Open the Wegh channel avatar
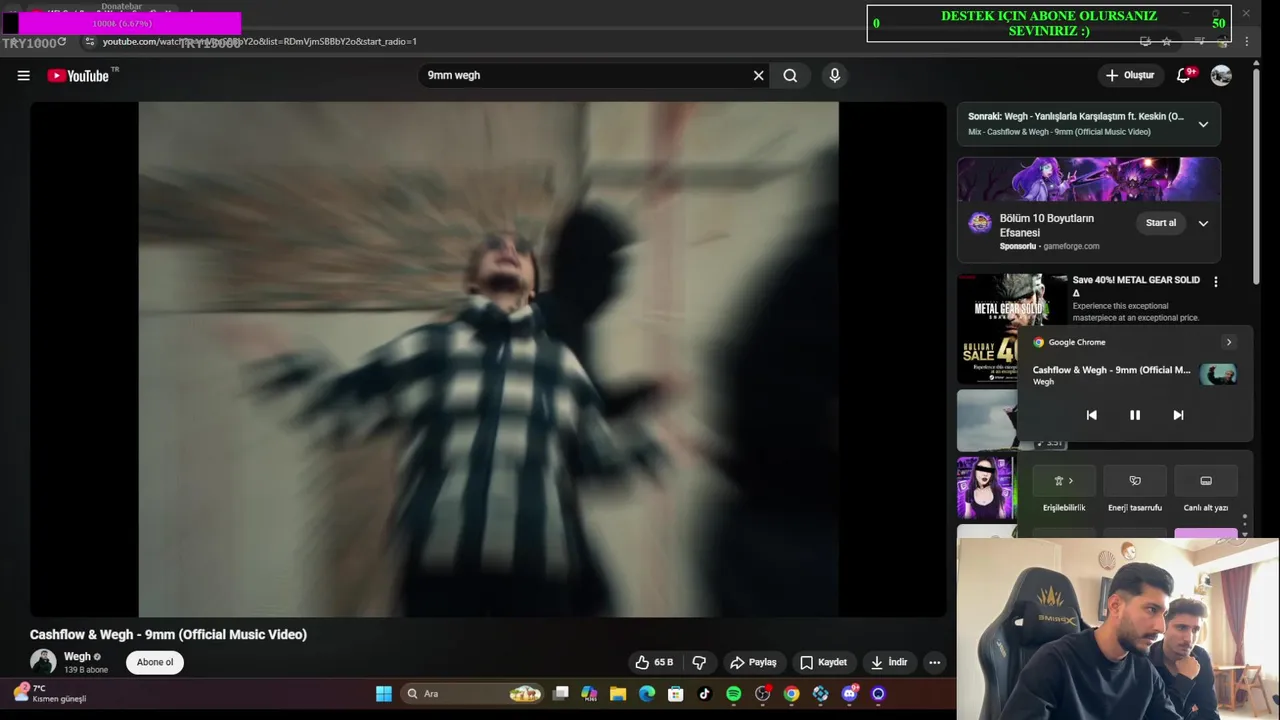The width and height of the screenshot is (1280, 720). [43, 661]
